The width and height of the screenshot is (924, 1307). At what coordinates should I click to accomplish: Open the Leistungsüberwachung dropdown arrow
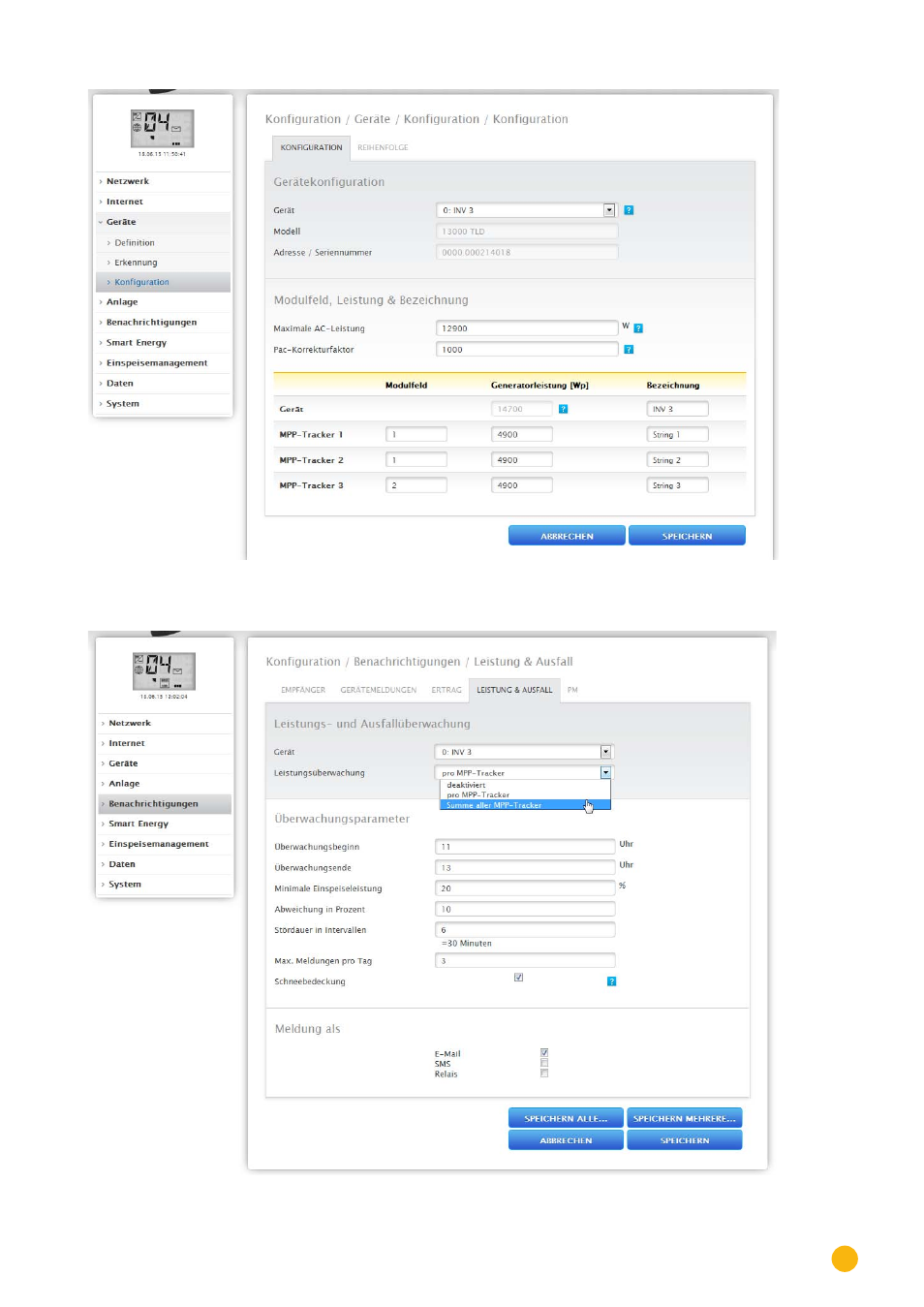605,773
